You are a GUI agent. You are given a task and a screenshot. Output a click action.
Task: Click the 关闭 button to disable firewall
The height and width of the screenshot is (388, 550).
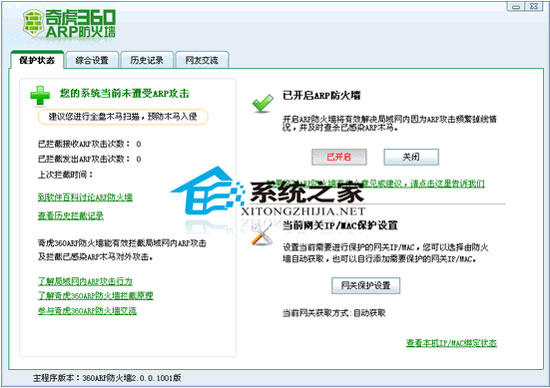pyautogui.click(x=411, y=157)
